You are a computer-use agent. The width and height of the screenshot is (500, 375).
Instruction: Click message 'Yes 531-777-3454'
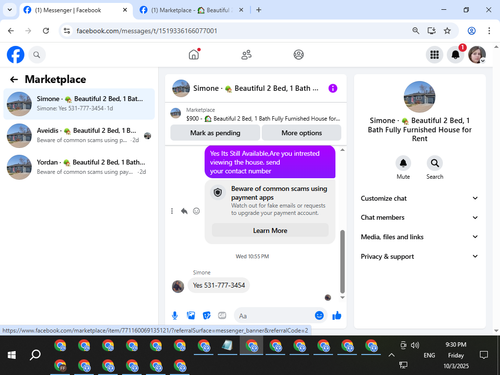(x=219, y=285)
